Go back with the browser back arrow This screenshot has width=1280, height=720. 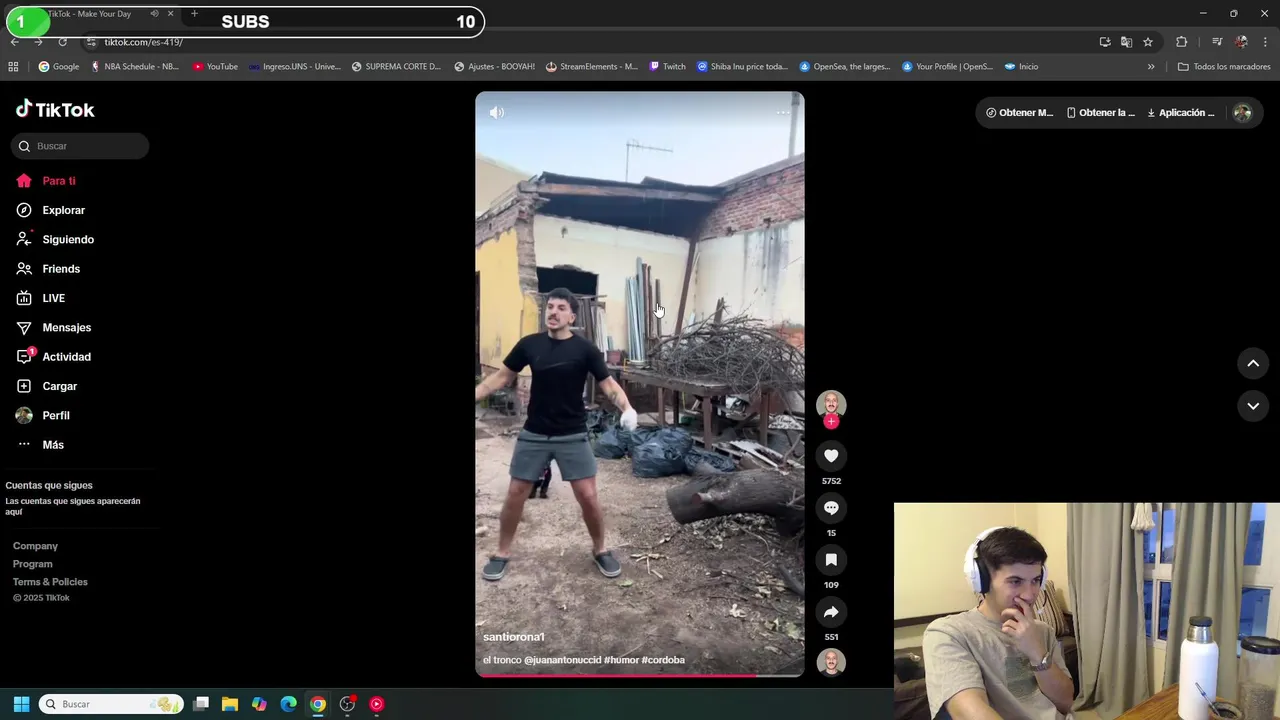14,42
